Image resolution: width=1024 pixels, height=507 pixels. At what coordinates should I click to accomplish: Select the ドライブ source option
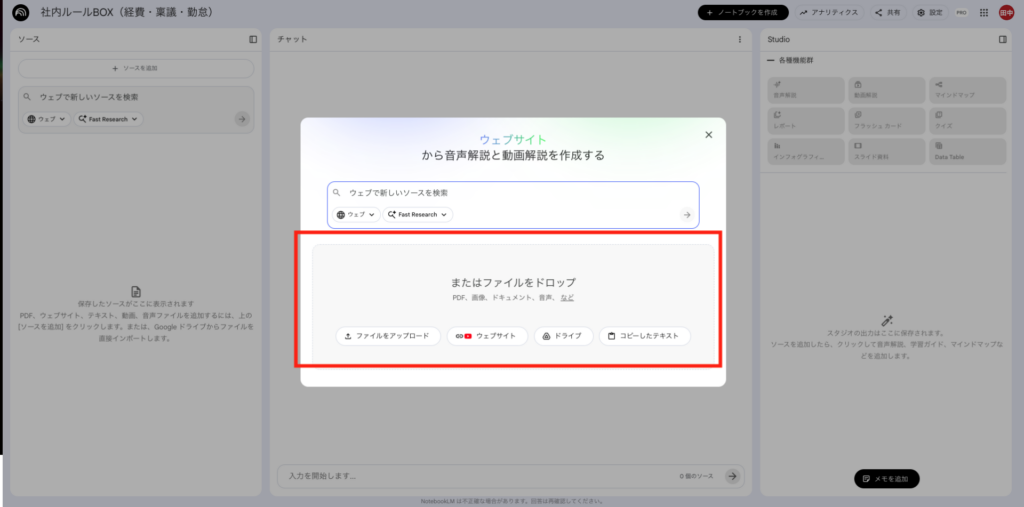coord(564,336)
